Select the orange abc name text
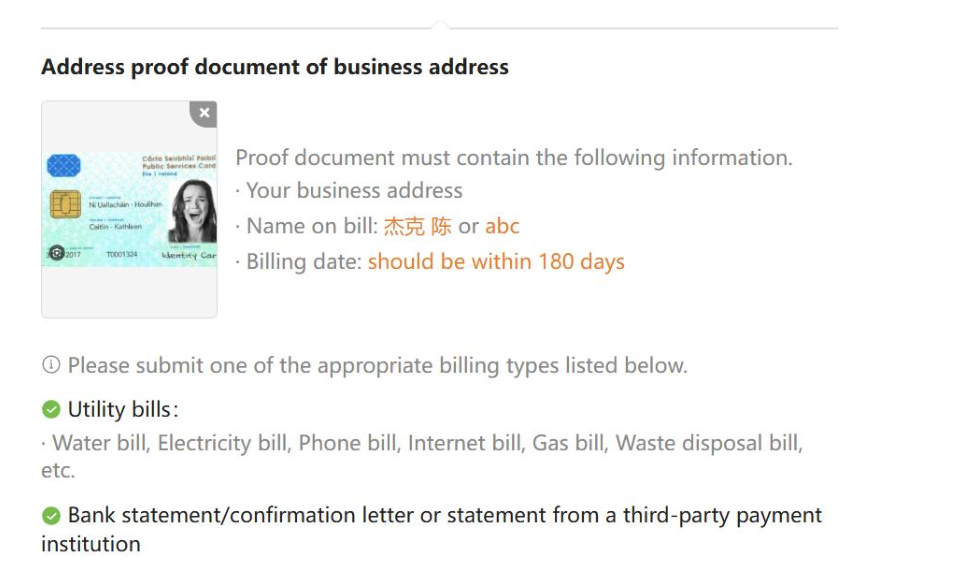Screen dimensions: 954x583 (x=502, y=226)
